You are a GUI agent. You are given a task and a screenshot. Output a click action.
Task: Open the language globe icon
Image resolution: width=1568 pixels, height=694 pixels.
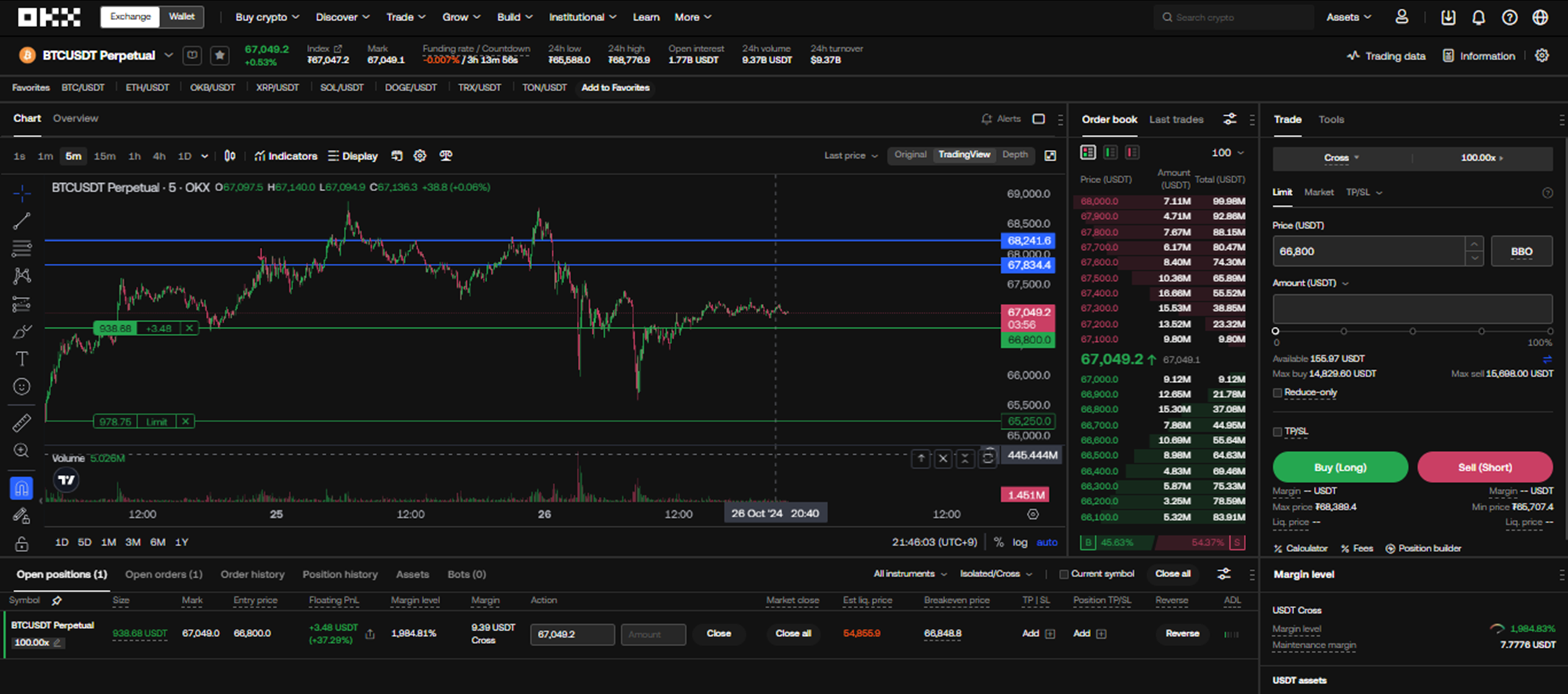(x=1540, y=17)
